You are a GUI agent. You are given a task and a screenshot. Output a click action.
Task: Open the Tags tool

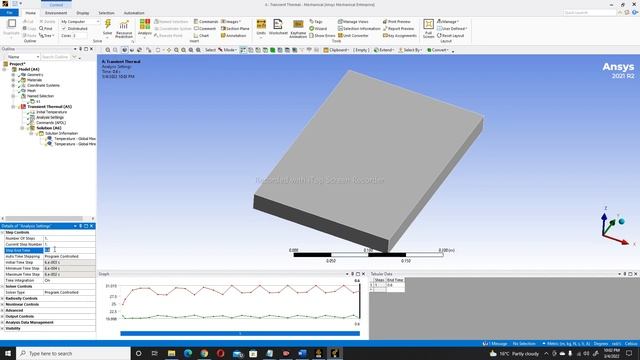[x=316, y=22]
